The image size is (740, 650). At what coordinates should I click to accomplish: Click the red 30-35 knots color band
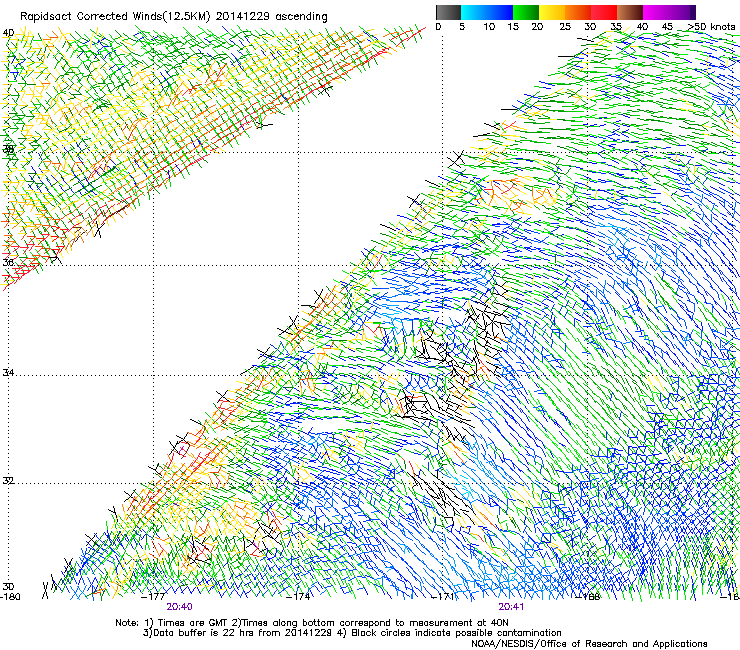coord(604,12)
